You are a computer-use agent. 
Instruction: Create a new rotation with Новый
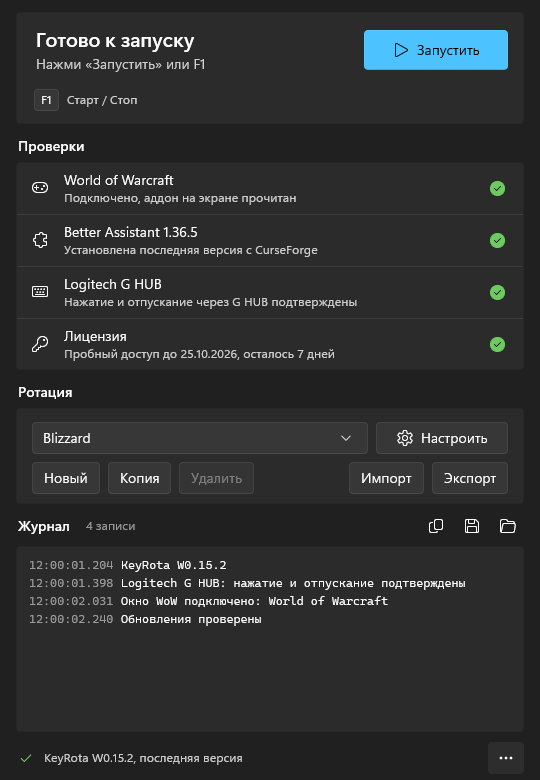(x=66, y=478)
